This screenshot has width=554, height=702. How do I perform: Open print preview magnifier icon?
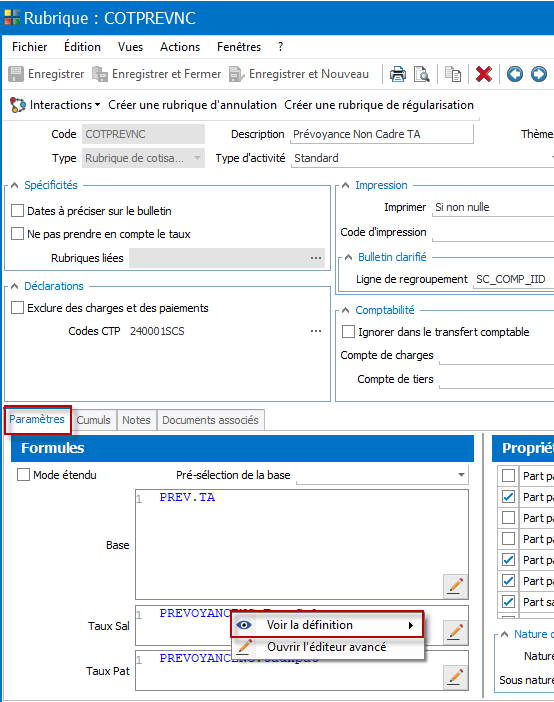[x=421, y=74]
